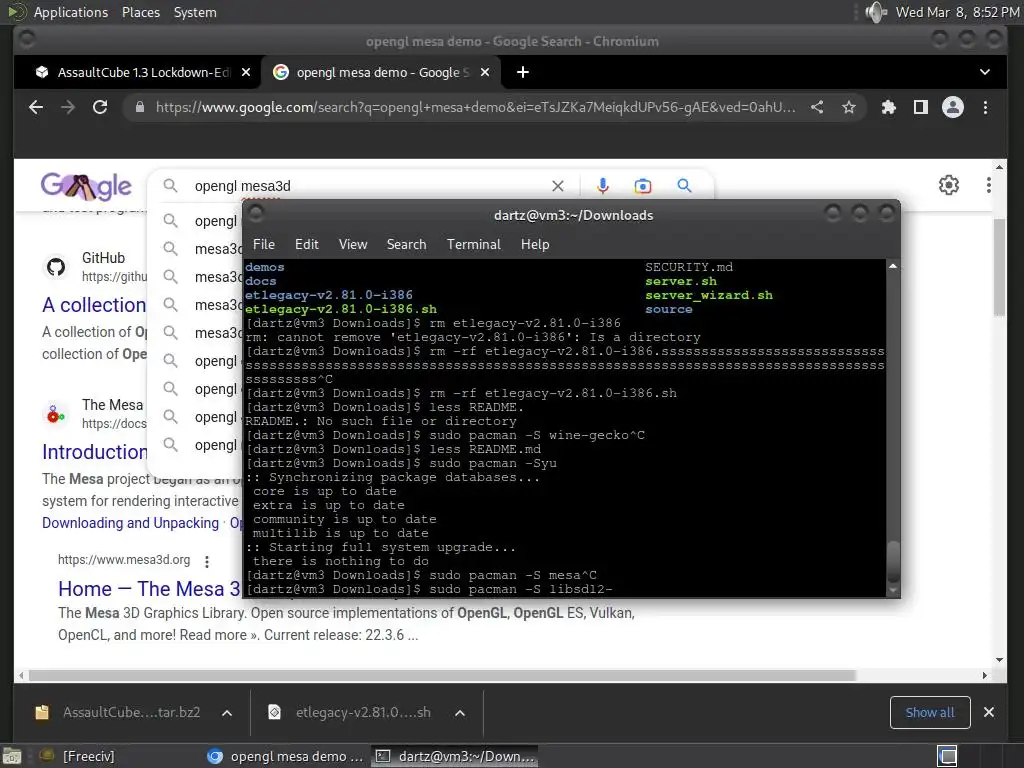
Task: Open options dots beside mesa3d.org URL
Action: pos(207,561)
